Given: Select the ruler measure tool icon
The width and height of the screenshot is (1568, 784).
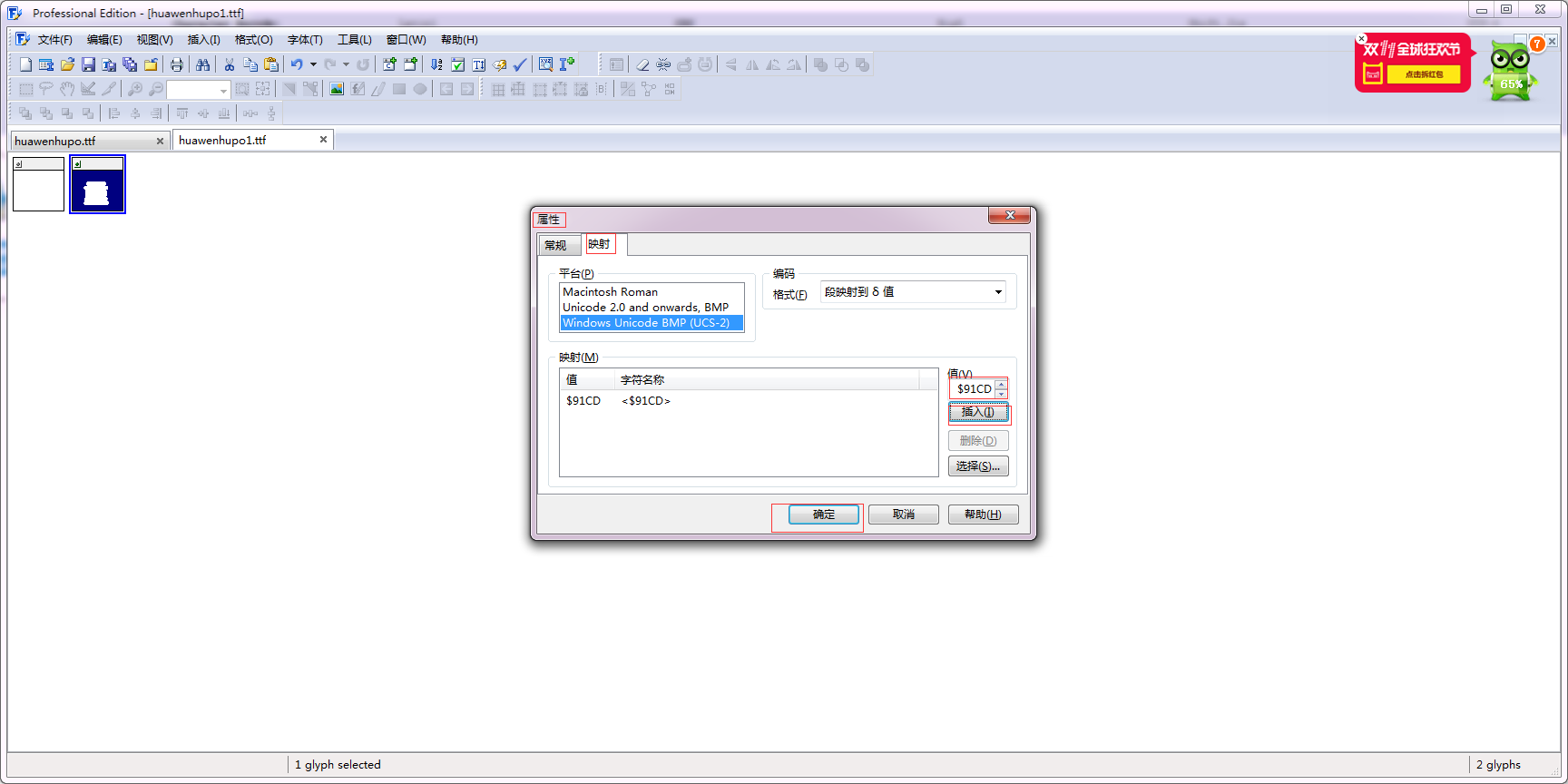Looking at the screenshot, I should coord(88,89).
